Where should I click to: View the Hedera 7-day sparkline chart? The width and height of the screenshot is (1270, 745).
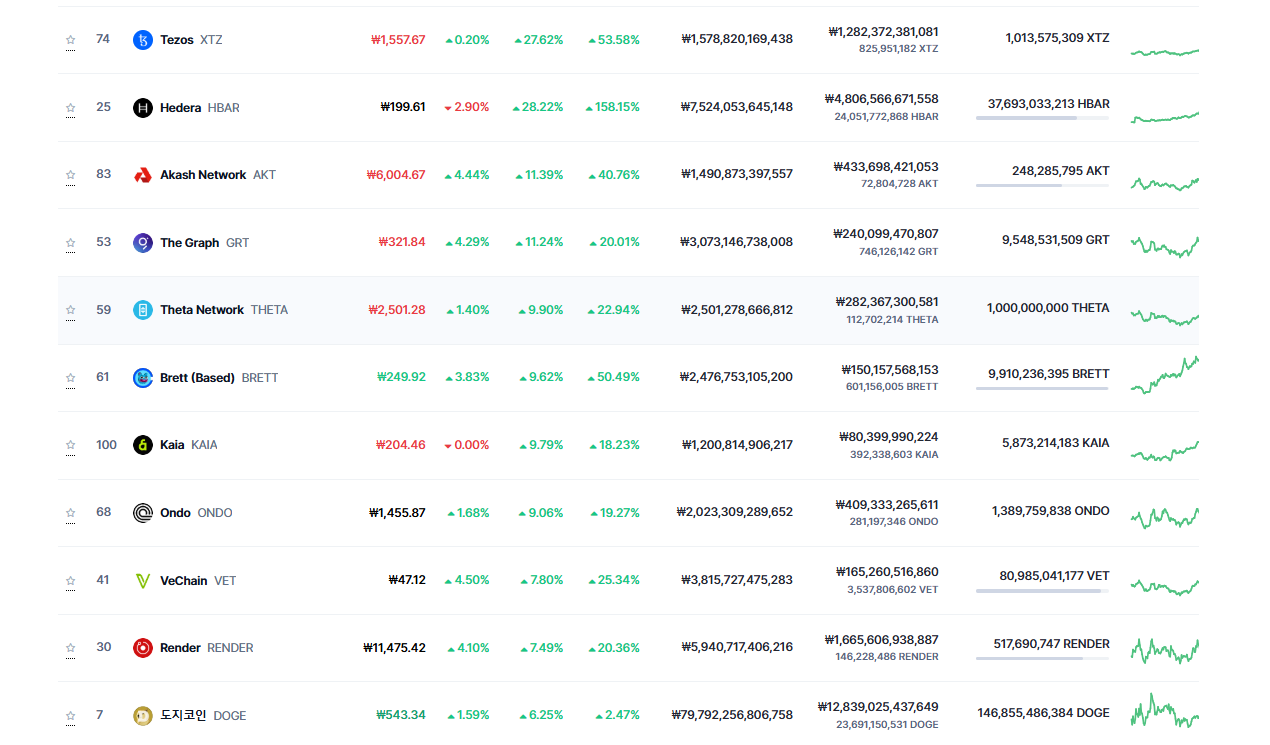tap(1165, 117)
